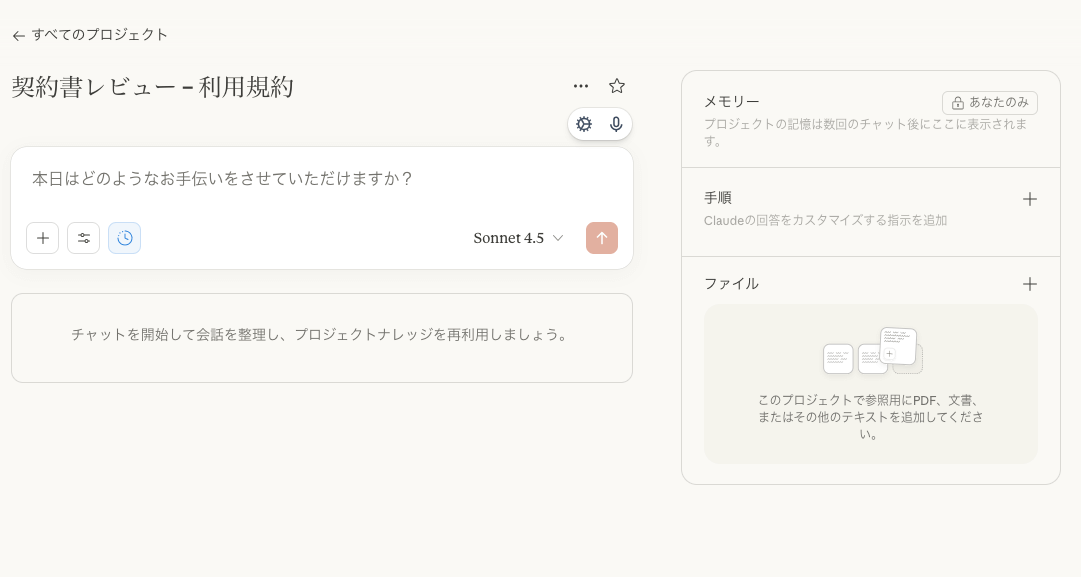The height and width of the screenshot is (577, 1081).
Task: Expand the ファイル section with plus
Action: (x=1030, y=284)
